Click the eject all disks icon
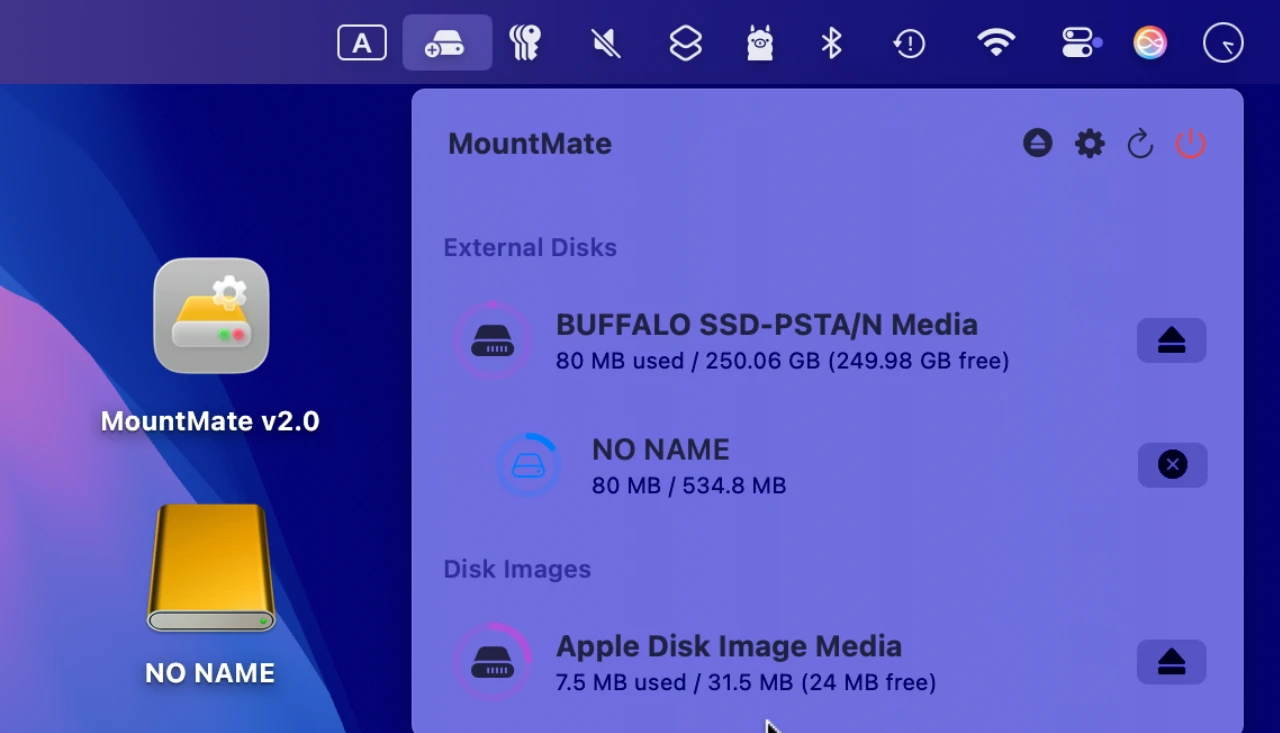Viewport: 1280px width, 733px height. [x=1037, y=143]
